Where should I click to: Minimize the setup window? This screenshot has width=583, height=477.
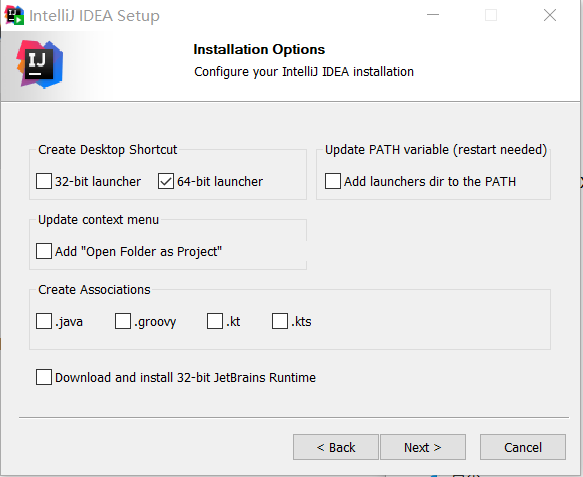click(x=433, y=15)
